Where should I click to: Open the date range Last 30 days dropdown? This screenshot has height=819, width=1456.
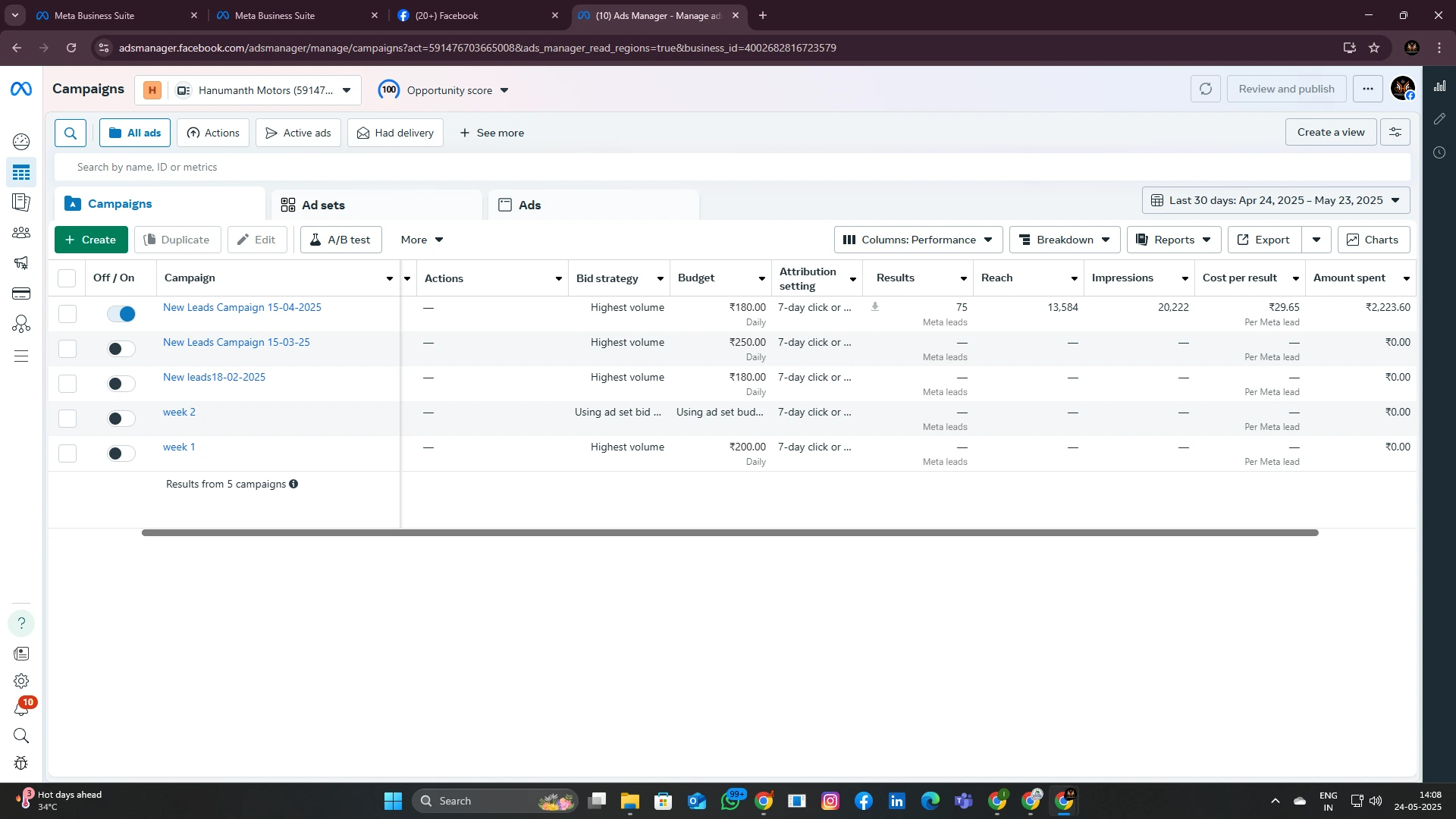pos(1276,200)
